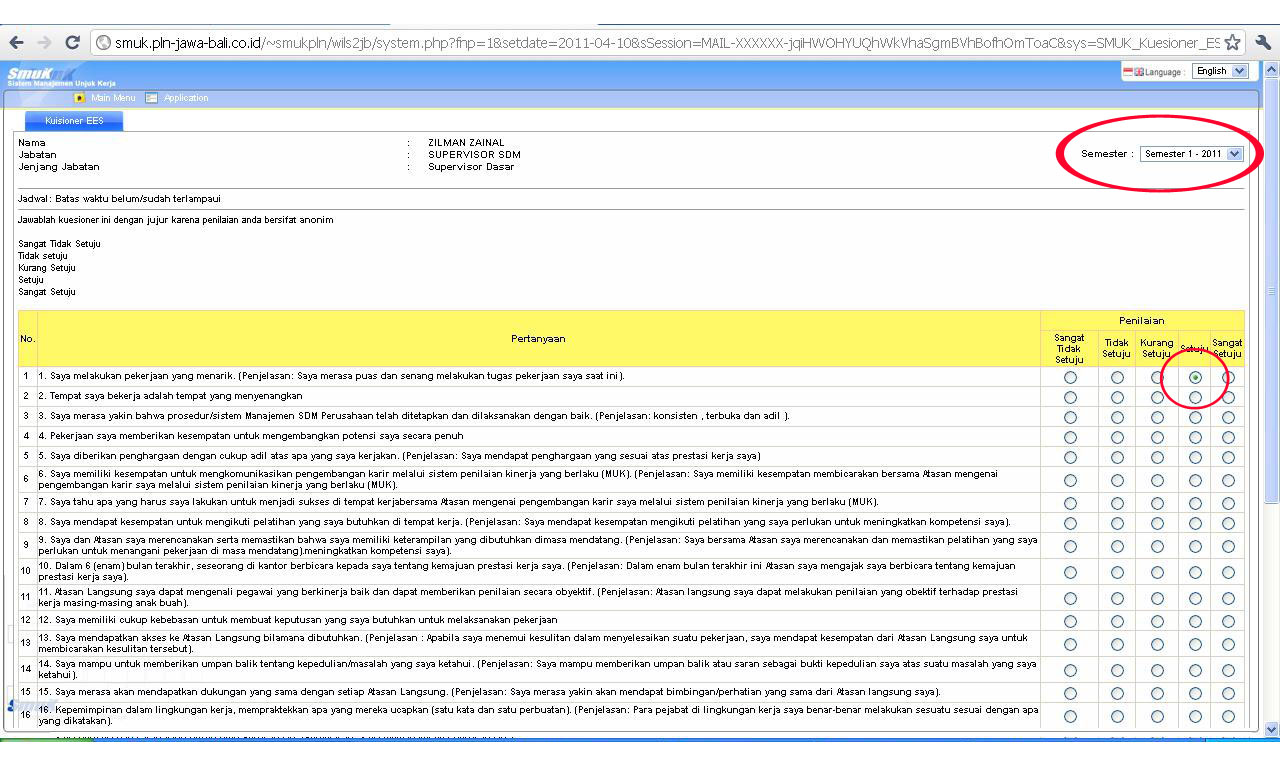The image size is (1280, 768).
Task: Click the vertical scrollbar down arrow
Action: [x=1271, y=729]
